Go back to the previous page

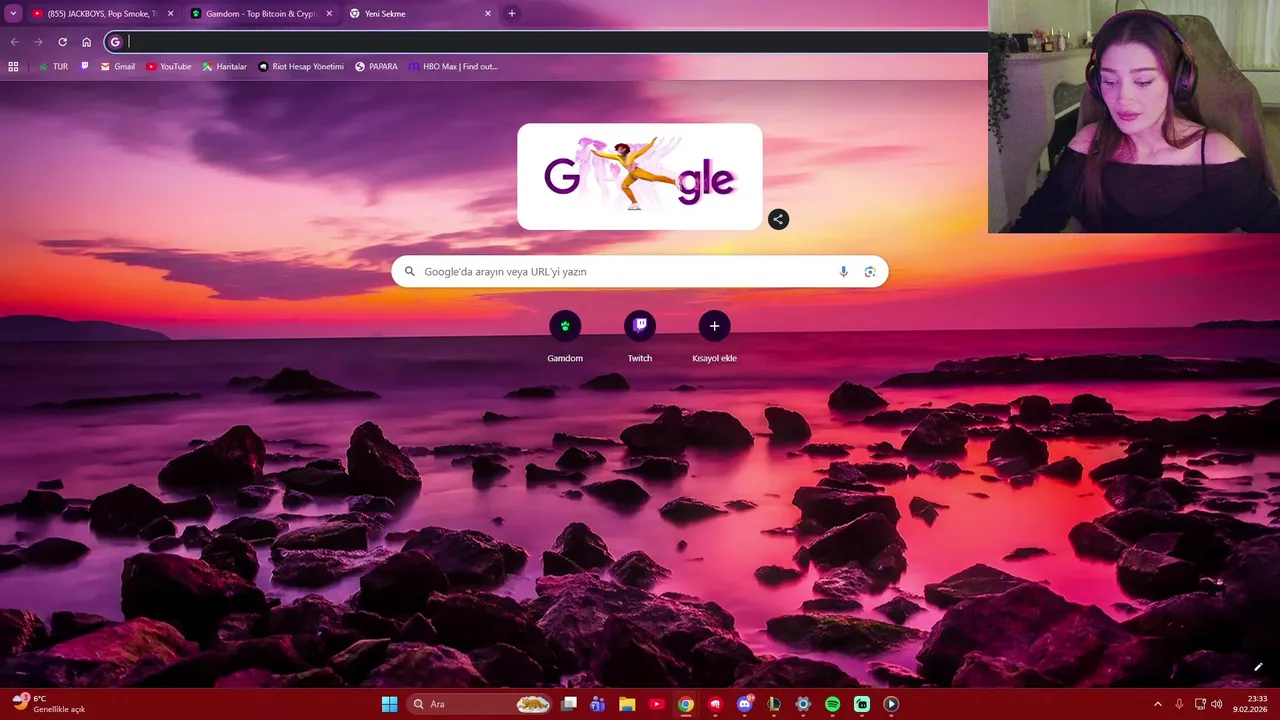pyautogui.click(x=14, y=42)
